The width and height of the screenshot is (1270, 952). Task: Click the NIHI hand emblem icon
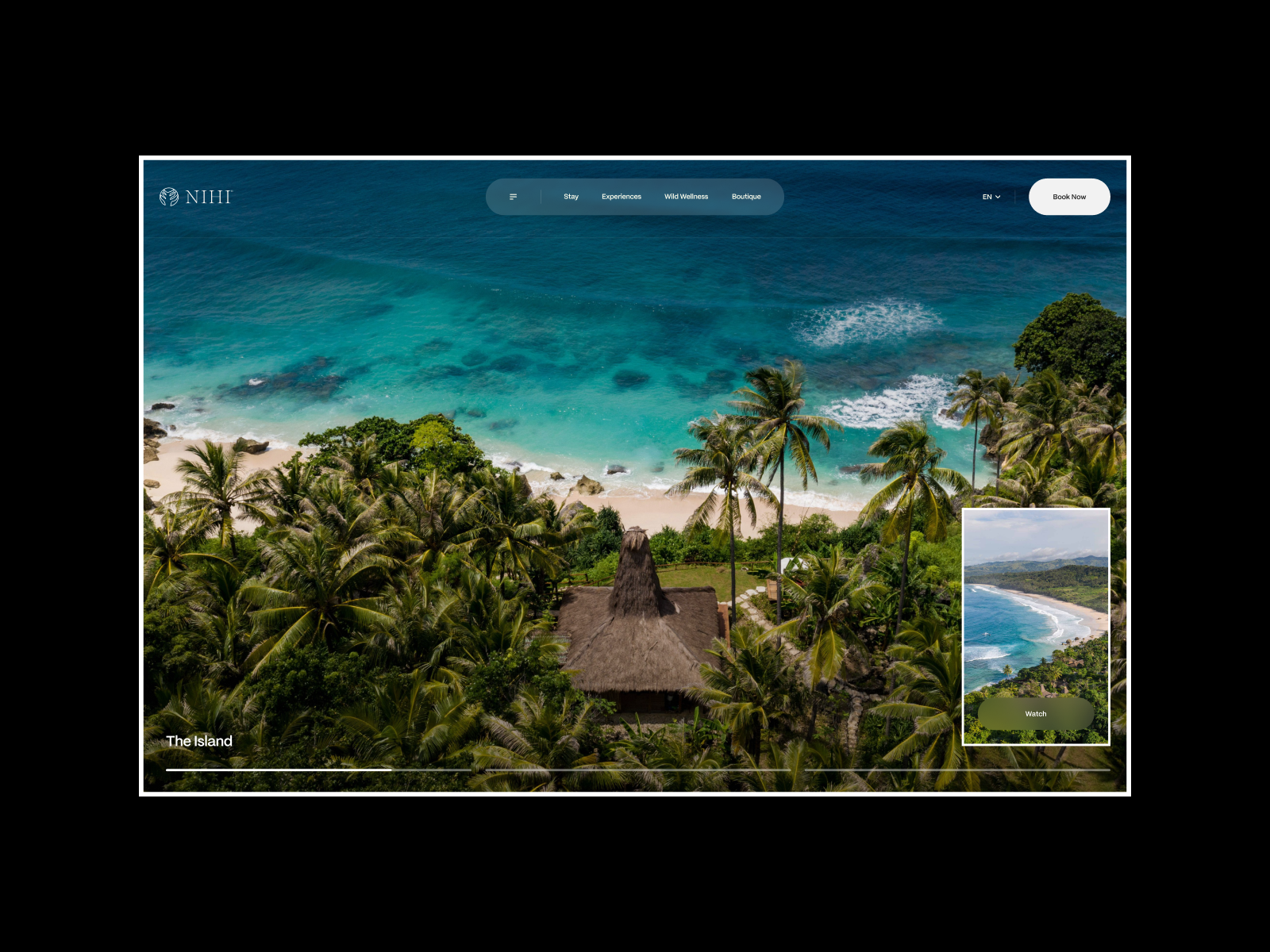[x=167, y=197]
